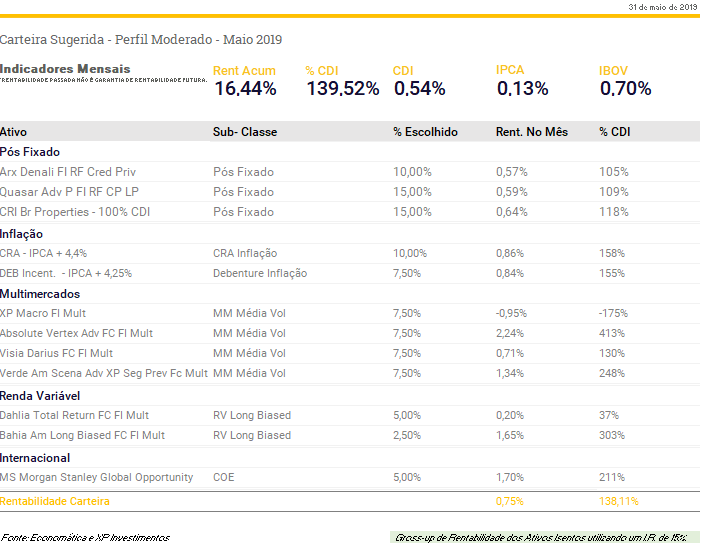This screenshot has width=712, height=557.
Task: Select the 'Pós Fixado' section heading
Action: pos(30,152)
